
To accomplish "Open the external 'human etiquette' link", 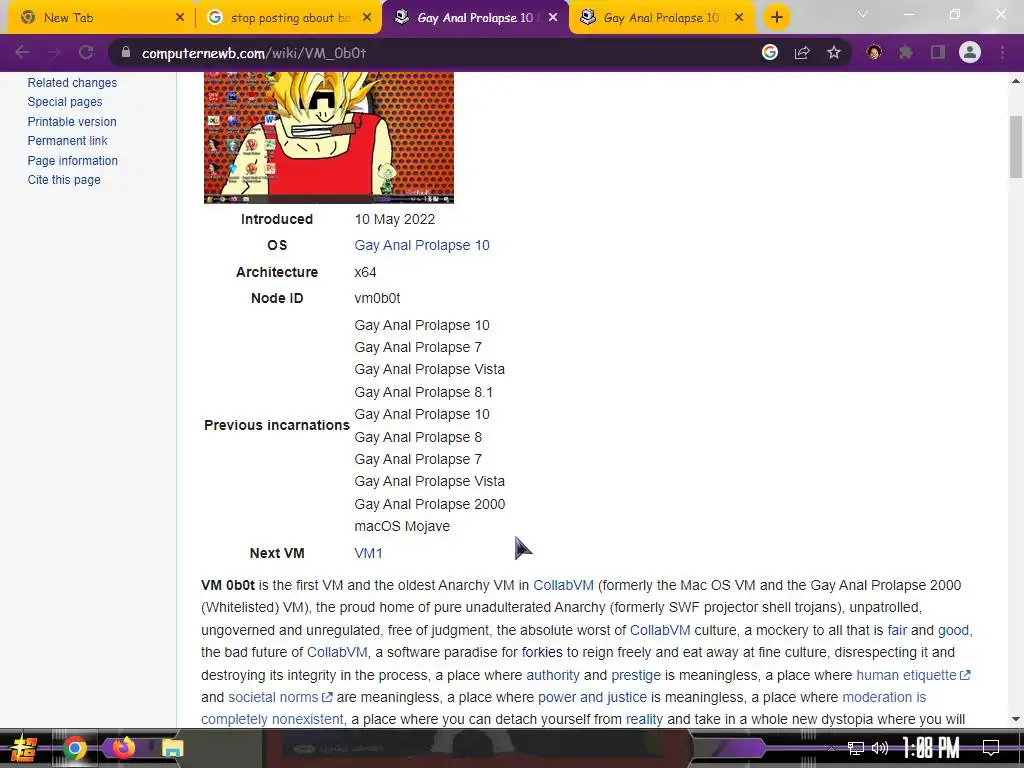I will pyautogui.click(x=913, y=675).
